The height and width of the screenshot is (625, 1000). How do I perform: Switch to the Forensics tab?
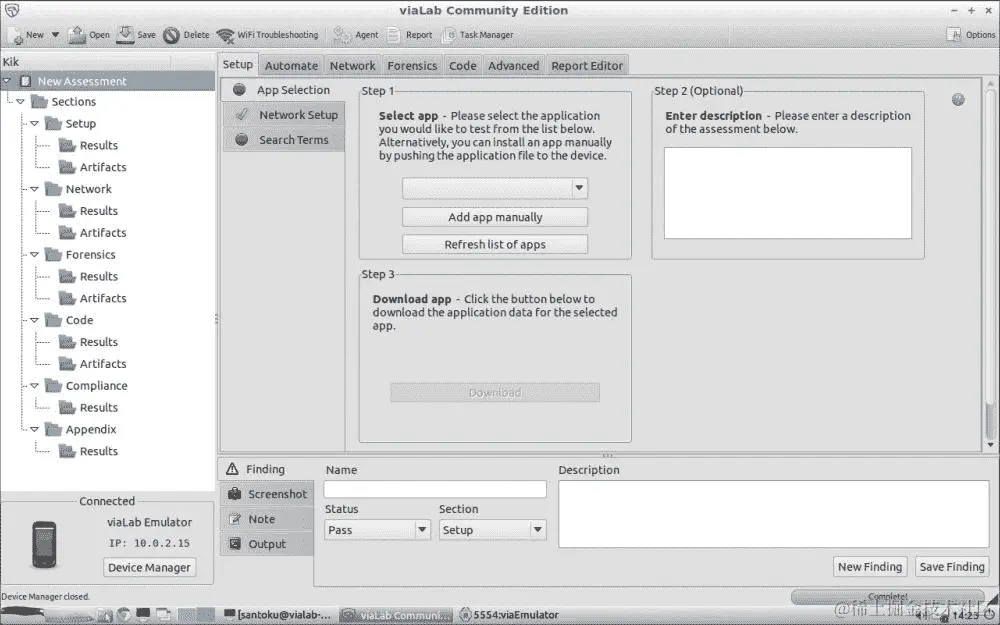(413, 66)
